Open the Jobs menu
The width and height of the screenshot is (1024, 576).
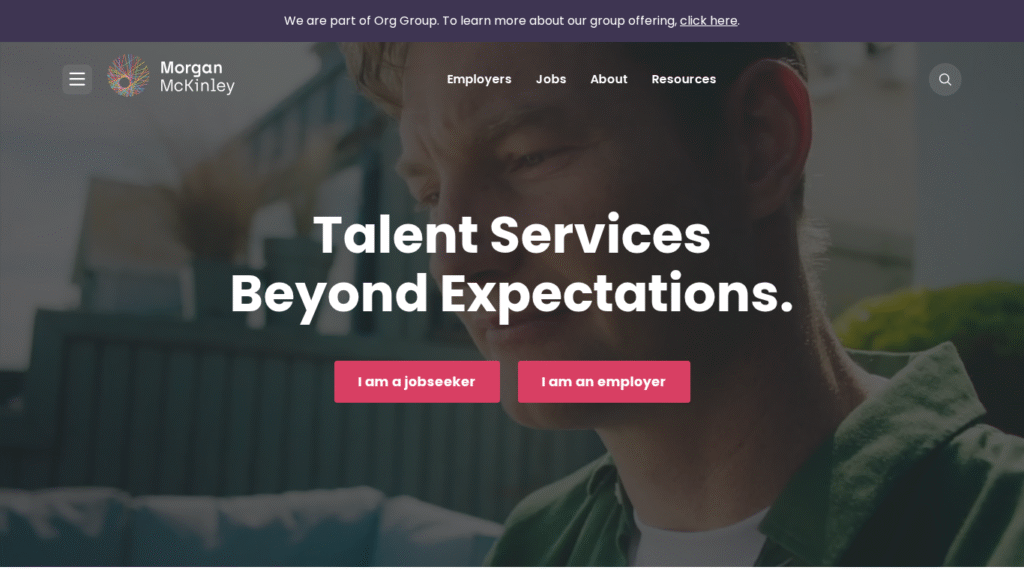551,79
